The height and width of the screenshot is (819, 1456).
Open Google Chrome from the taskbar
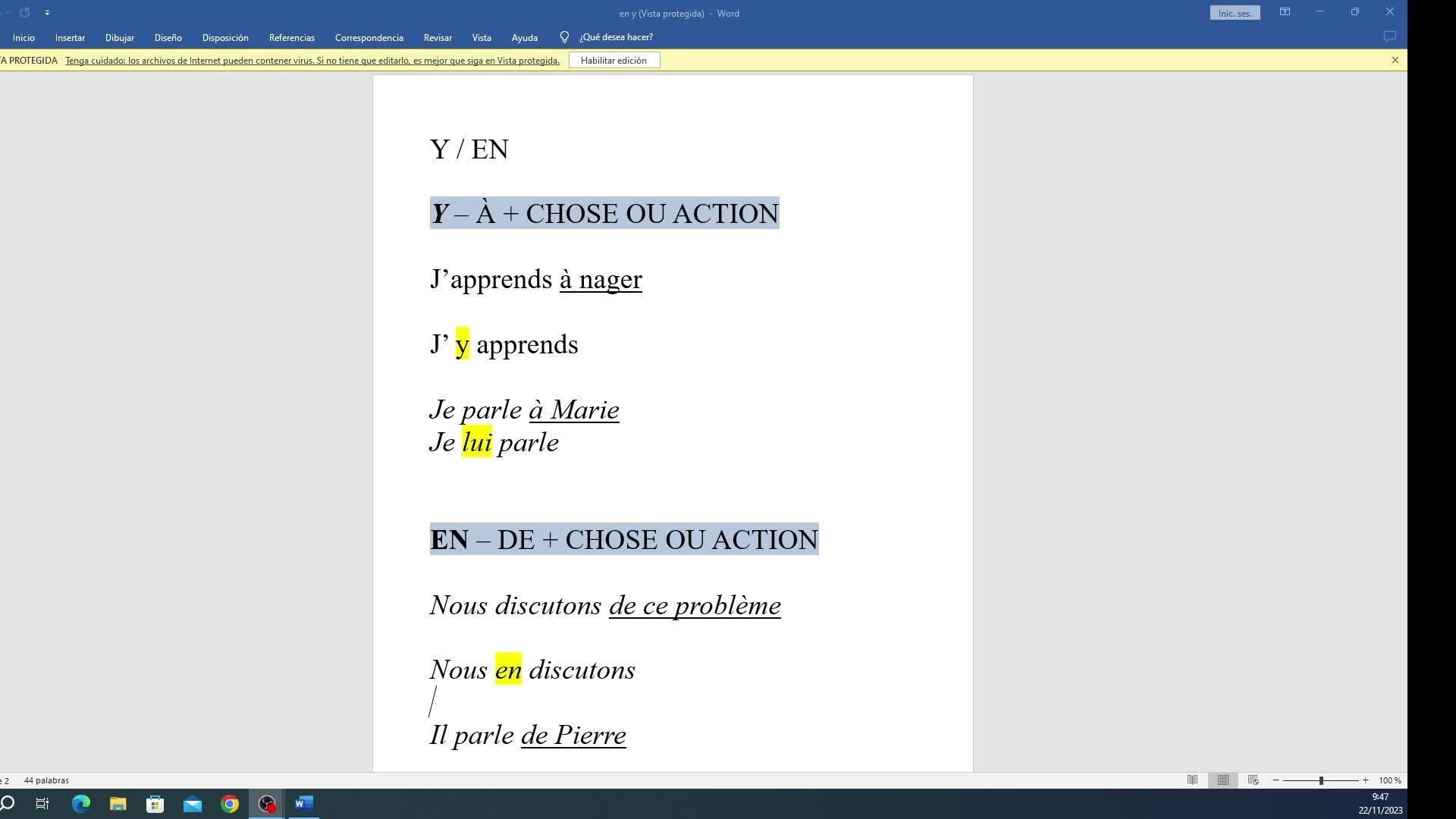pos(230,804)
